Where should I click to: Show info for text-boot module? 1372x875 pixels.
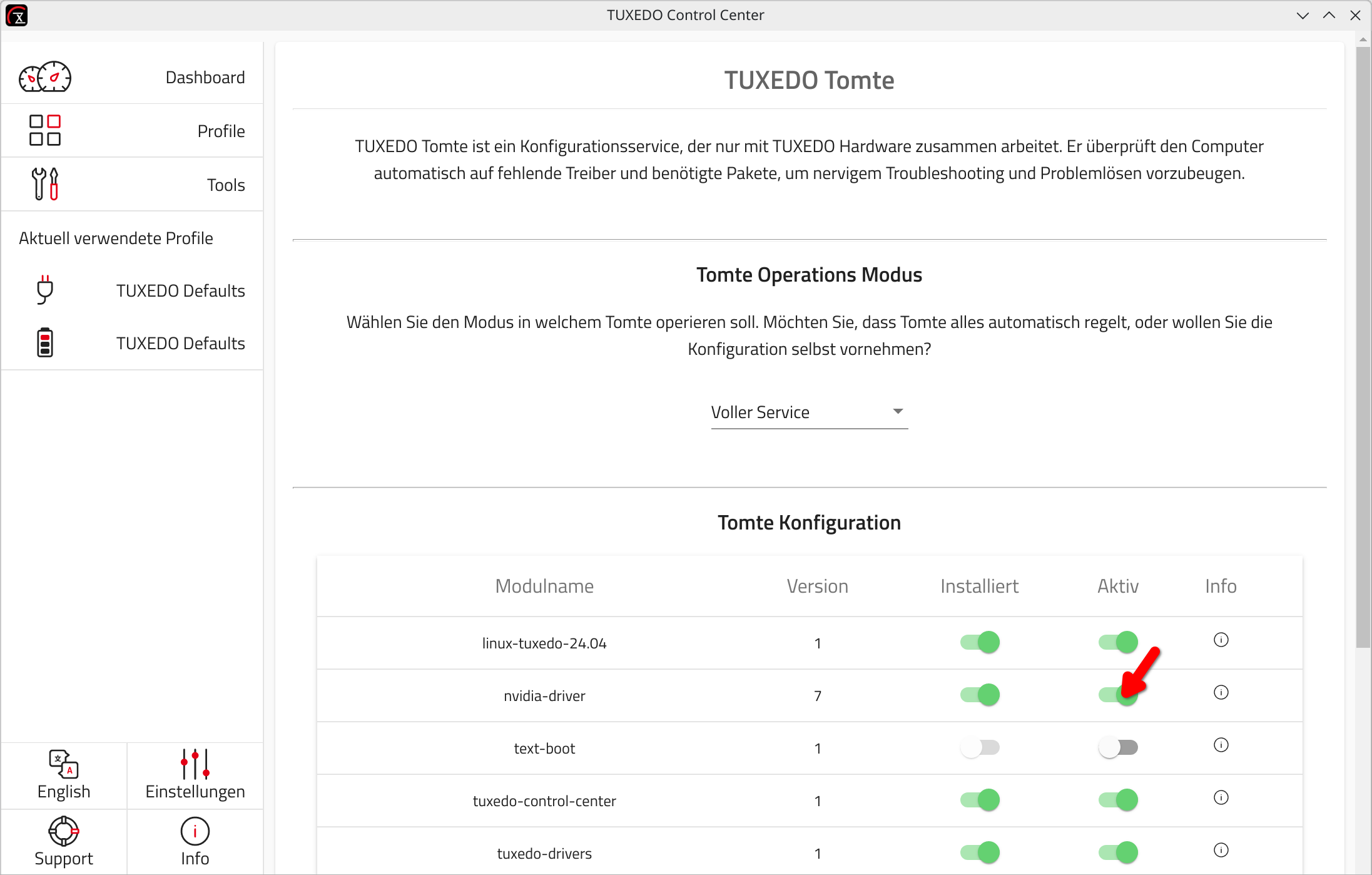(1221, 745)
